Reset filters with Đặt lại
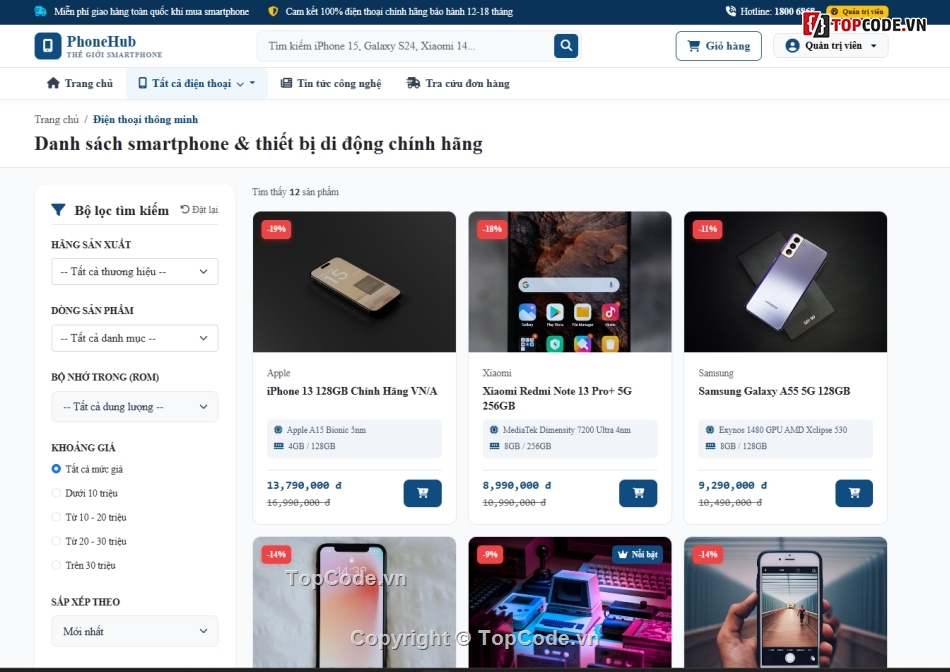 tap(199, 210)
